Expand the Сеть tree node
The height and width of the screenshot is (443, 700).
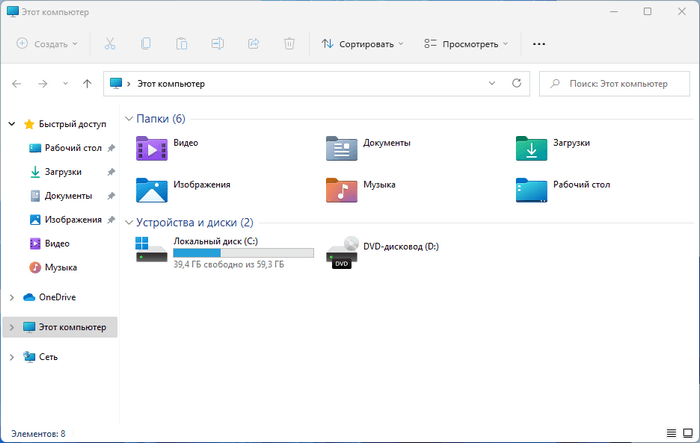(x=12, y=357)
